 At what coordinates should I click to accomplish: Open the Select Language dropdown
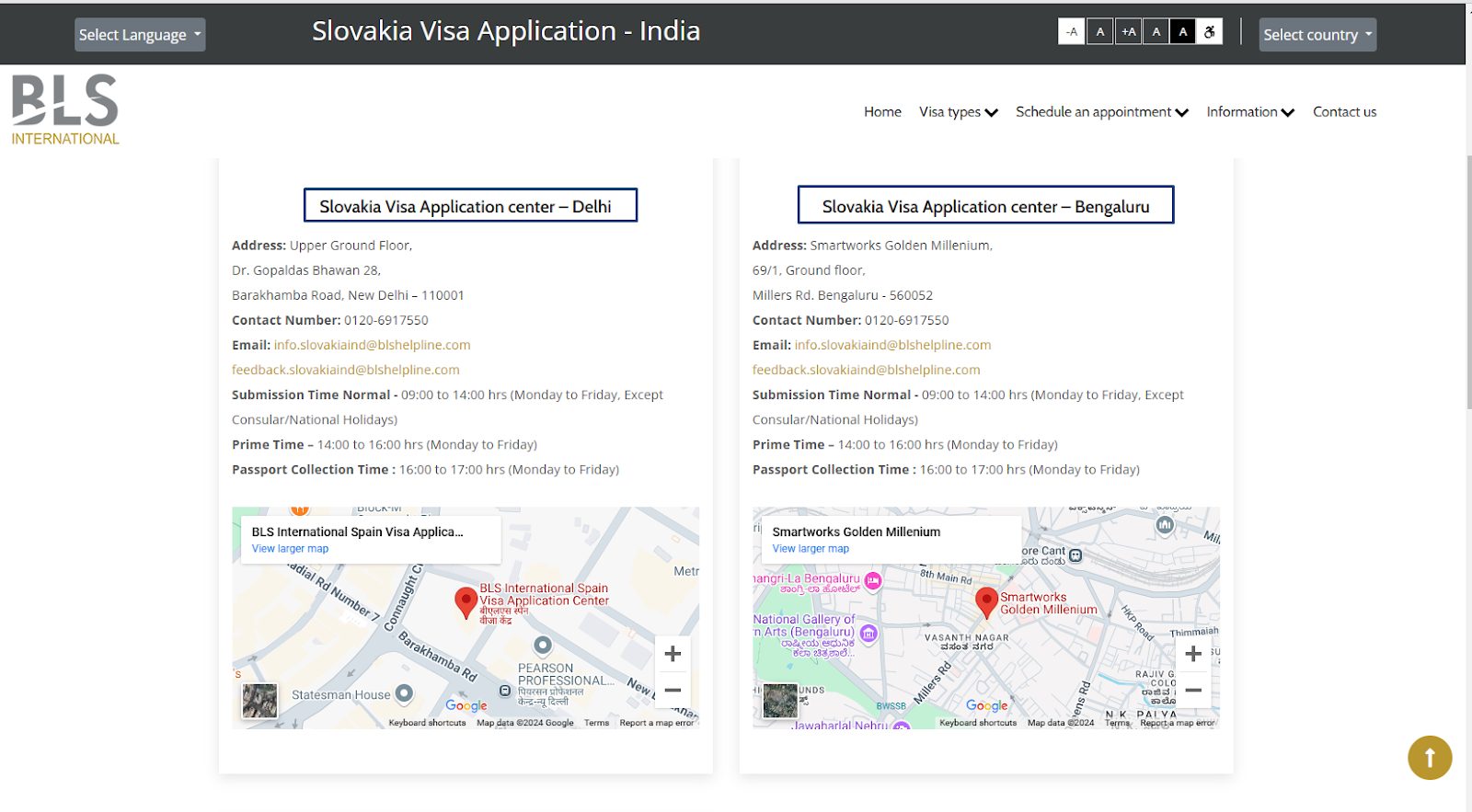click(x=140, y=35)
